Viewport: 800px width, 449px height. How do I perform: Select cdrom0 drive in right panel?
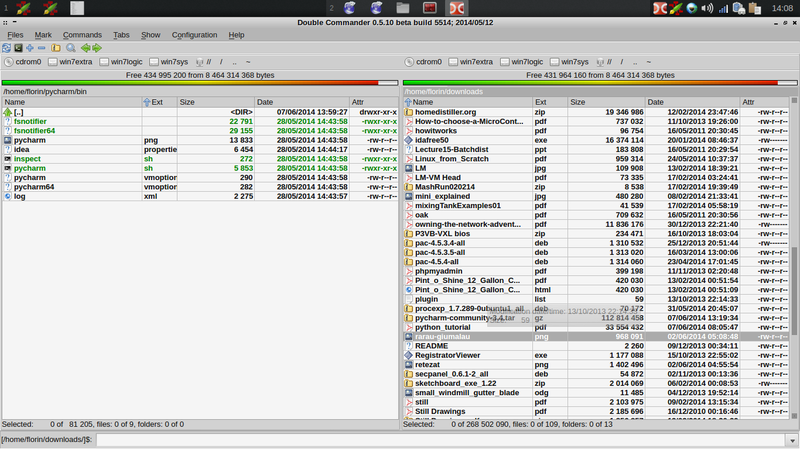(423, 62)
